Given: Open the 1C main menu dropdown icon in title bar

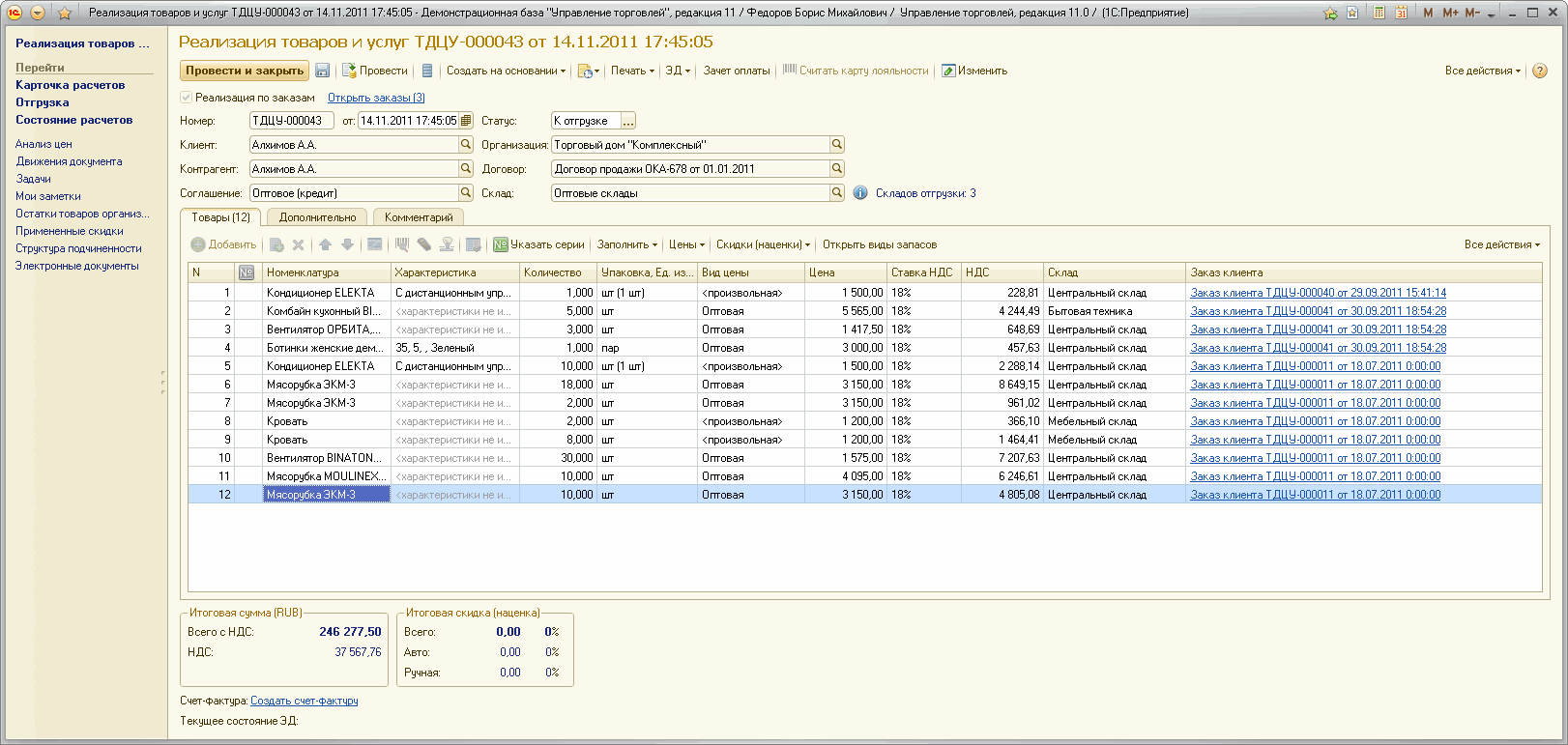Looking at the screenshot, I should pyautogui.click(x=37, y=13).
